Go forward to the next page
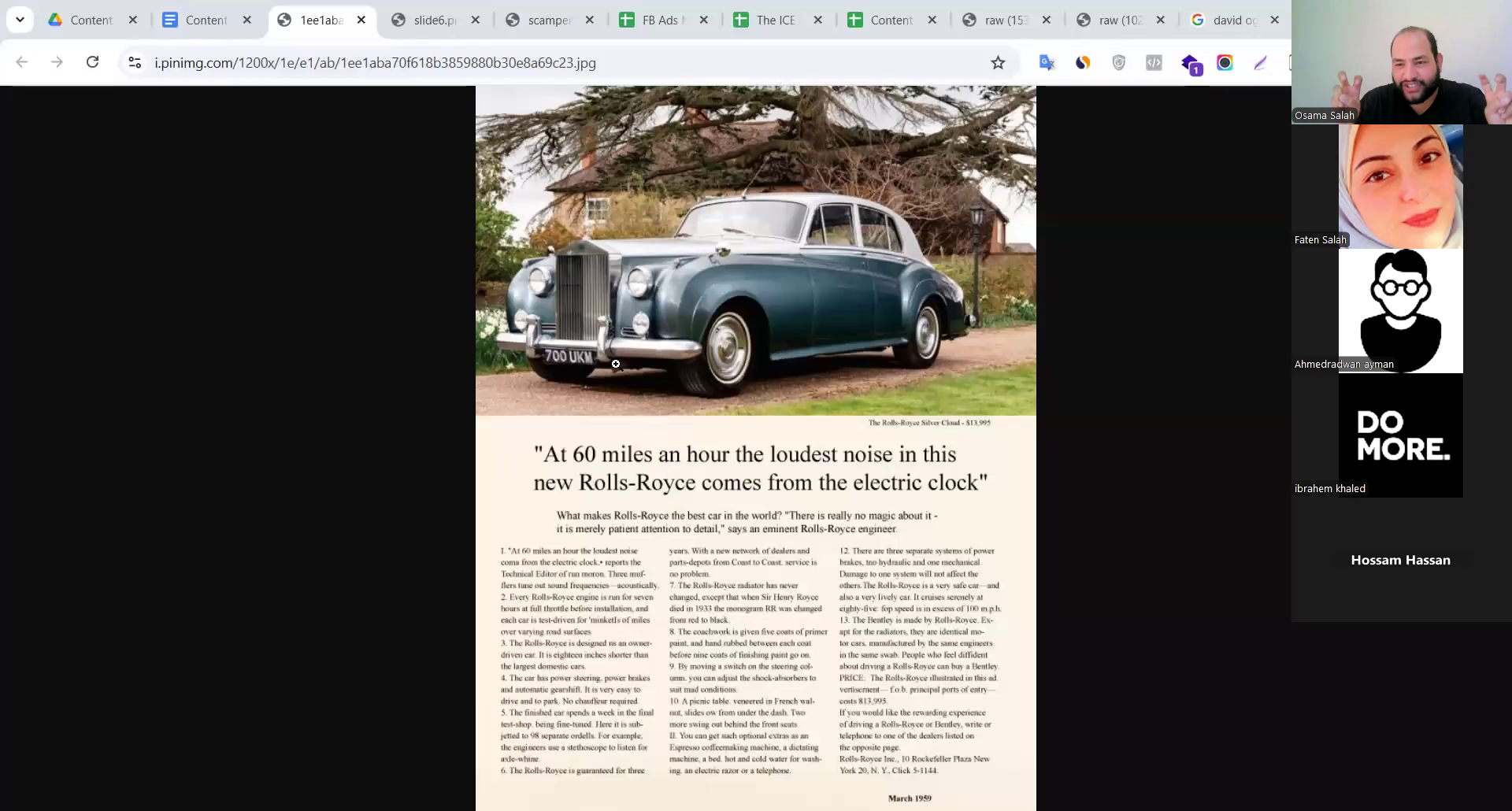 (x=57, y=62)
